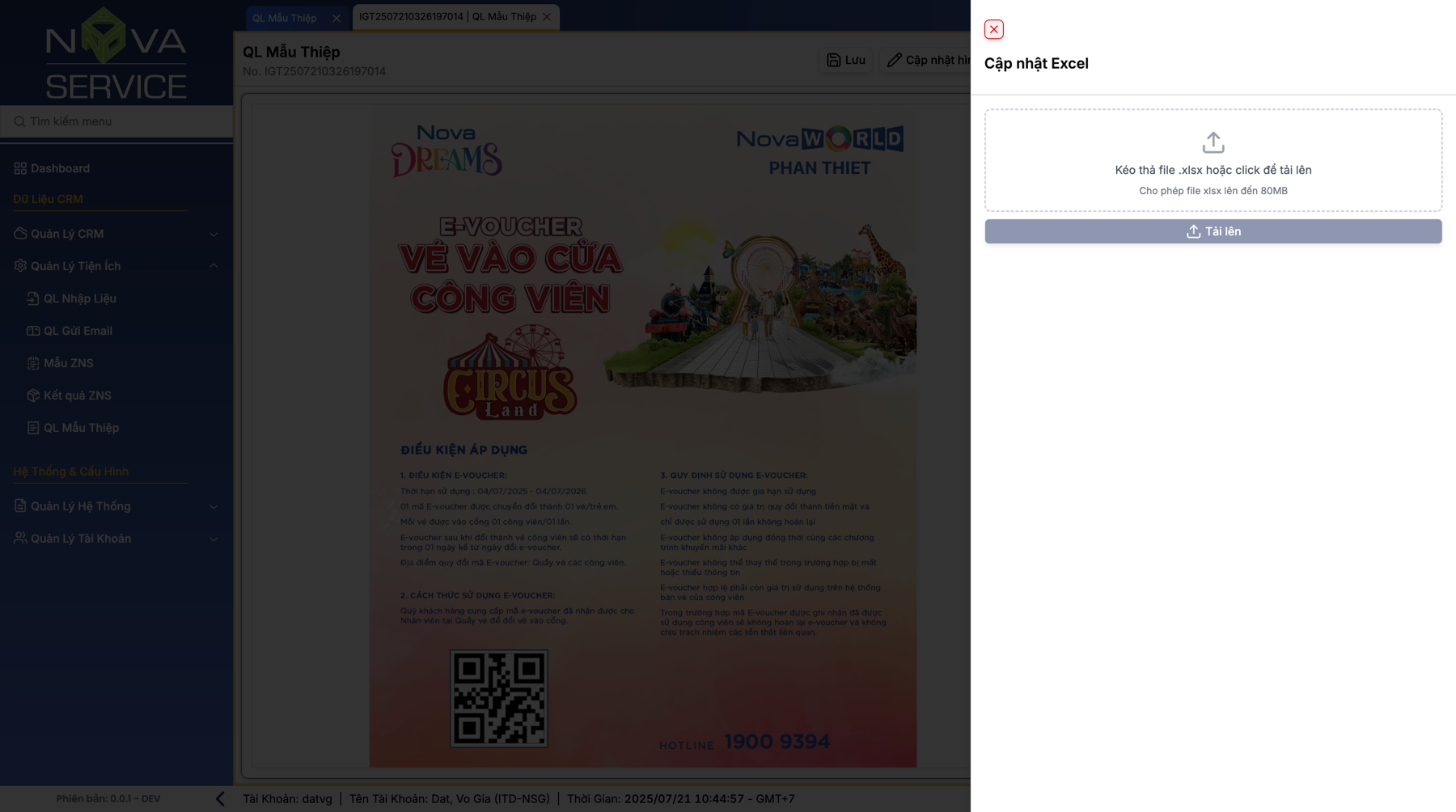Open Dashboard from sidebar
Viewport: 1456px width, 812px height.
click(x=60, y=168)
